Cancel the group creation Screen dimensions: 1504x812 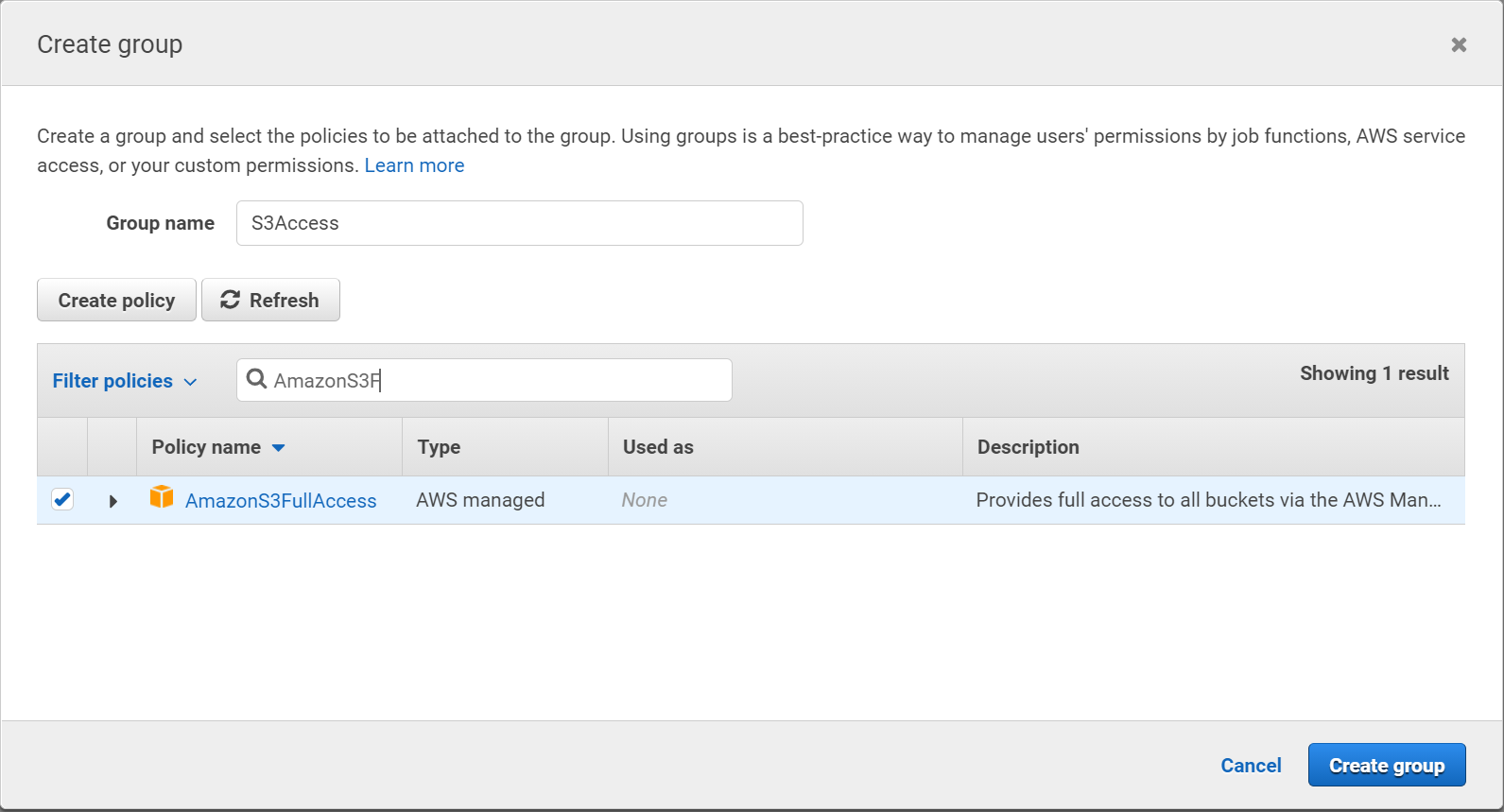click(1251, 766)
